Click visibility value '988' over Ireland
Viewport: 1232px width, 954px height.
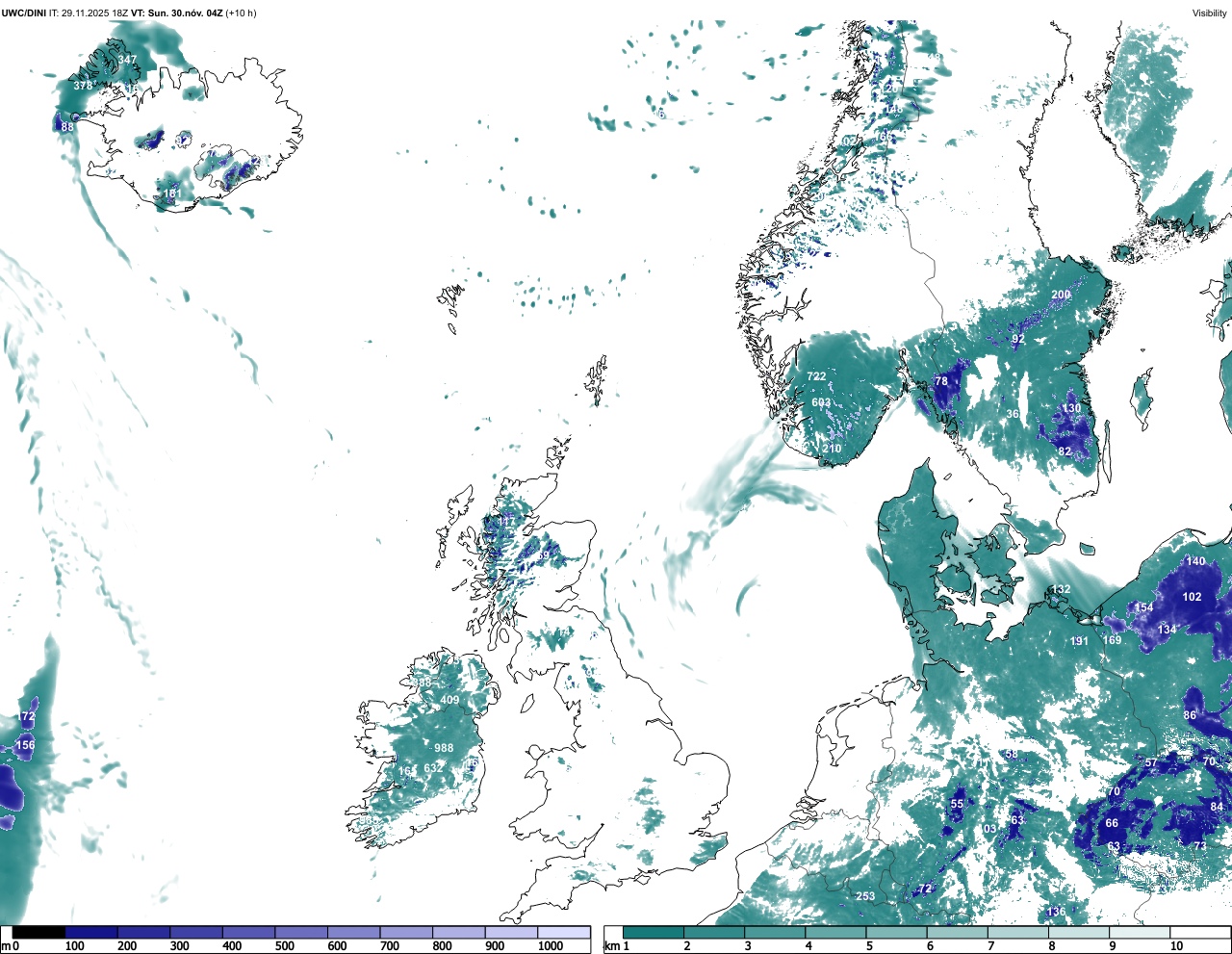point(444,748)
